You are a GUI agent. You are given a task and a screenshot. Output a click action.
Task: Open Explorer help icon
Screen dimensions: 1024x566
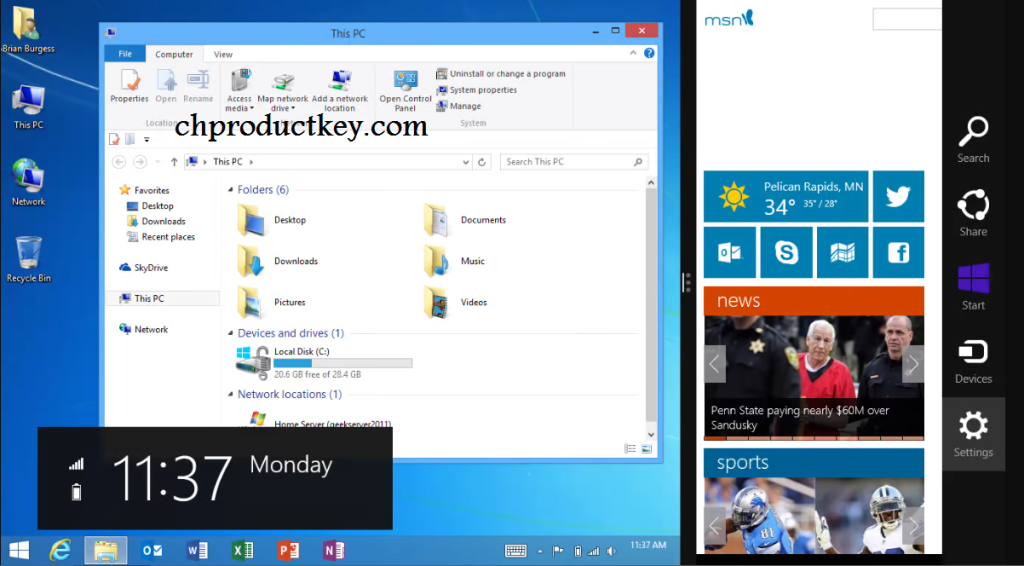[649, 54]
